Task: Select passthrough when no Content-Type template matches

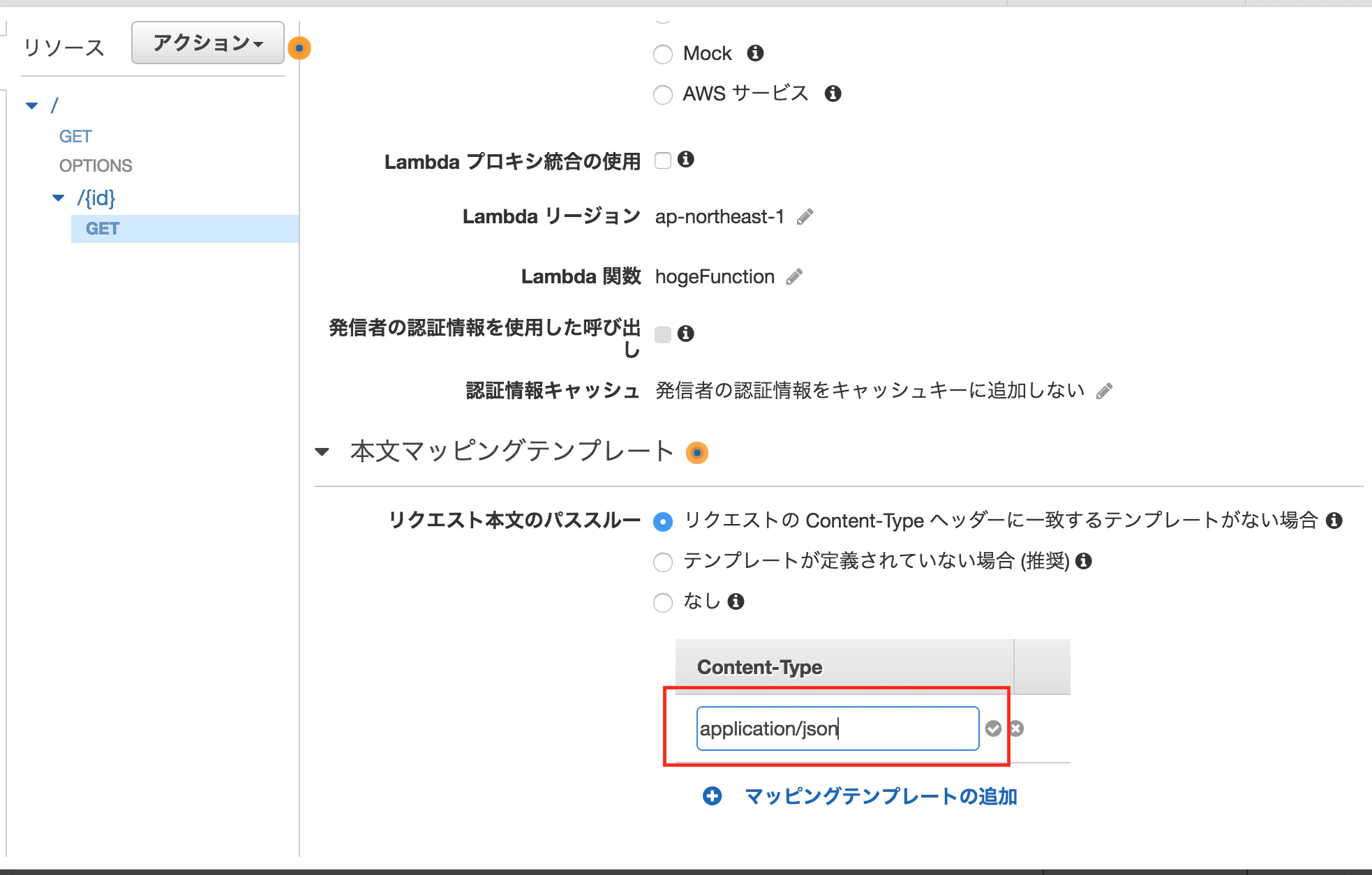Action: tap(663, 521)
